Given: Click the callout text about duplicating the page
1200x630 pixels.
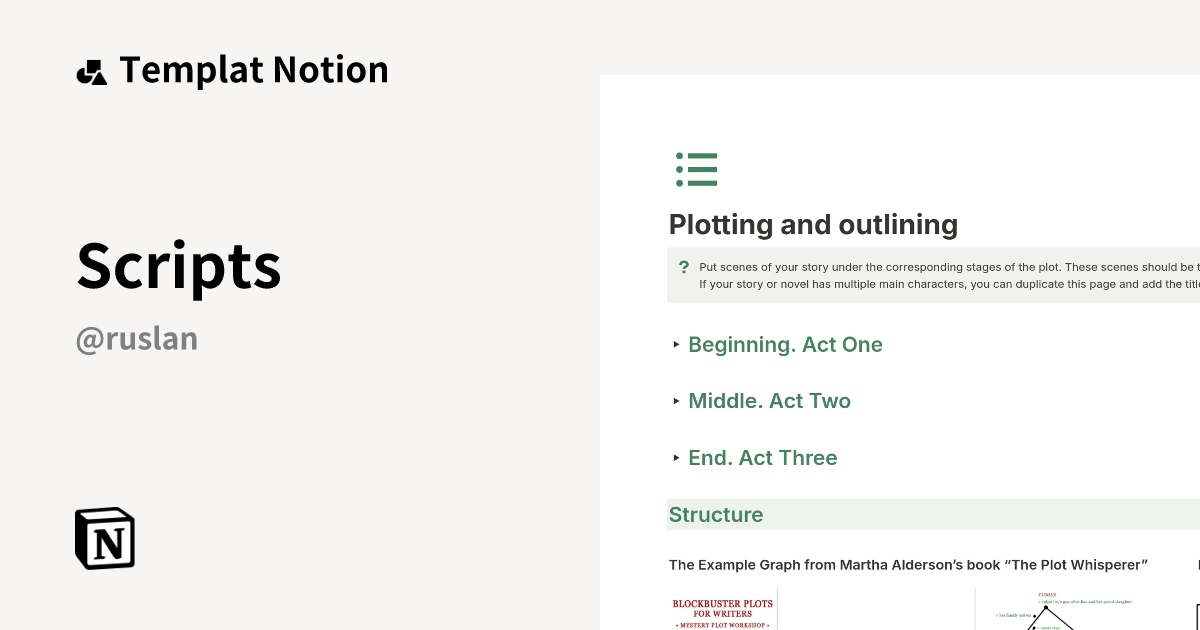Looking at the screenshot, I should (950, 284).
